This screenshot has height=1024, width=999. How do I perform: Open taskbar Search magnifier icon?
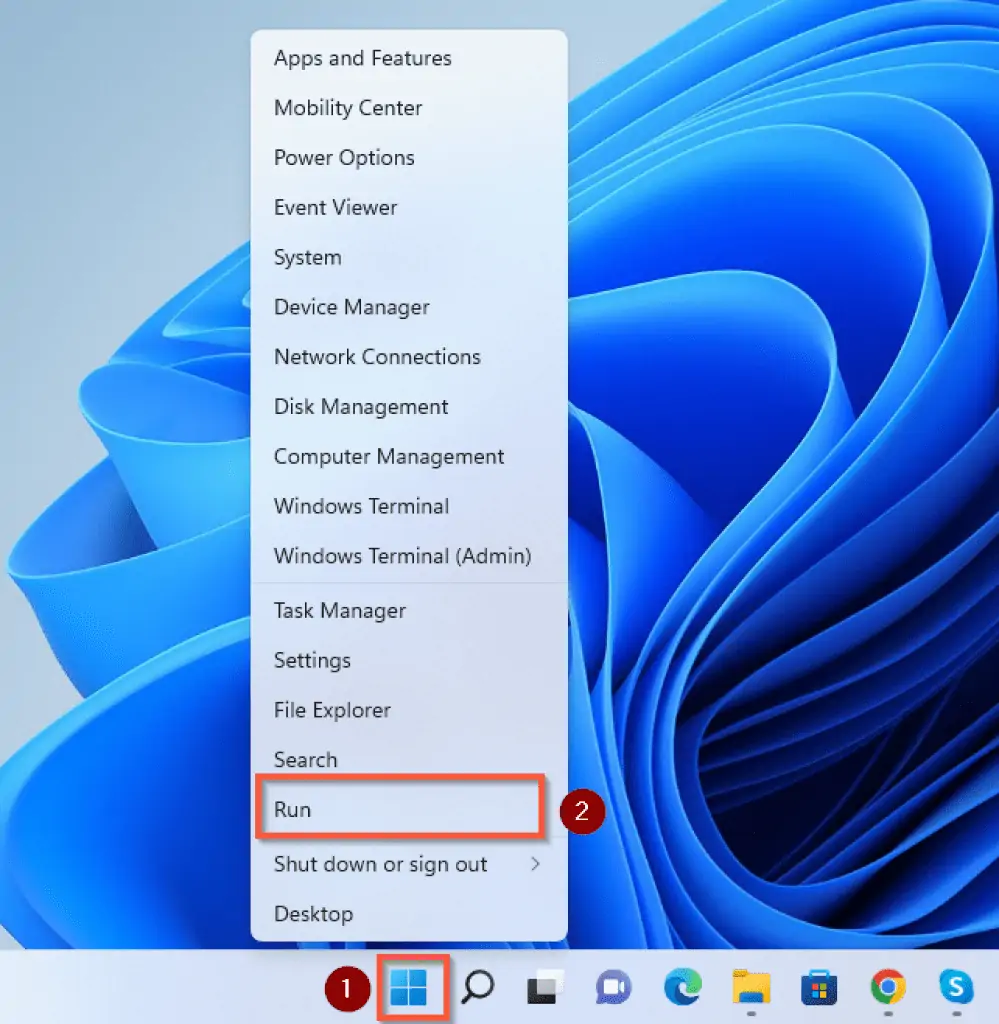pos(478,987)
